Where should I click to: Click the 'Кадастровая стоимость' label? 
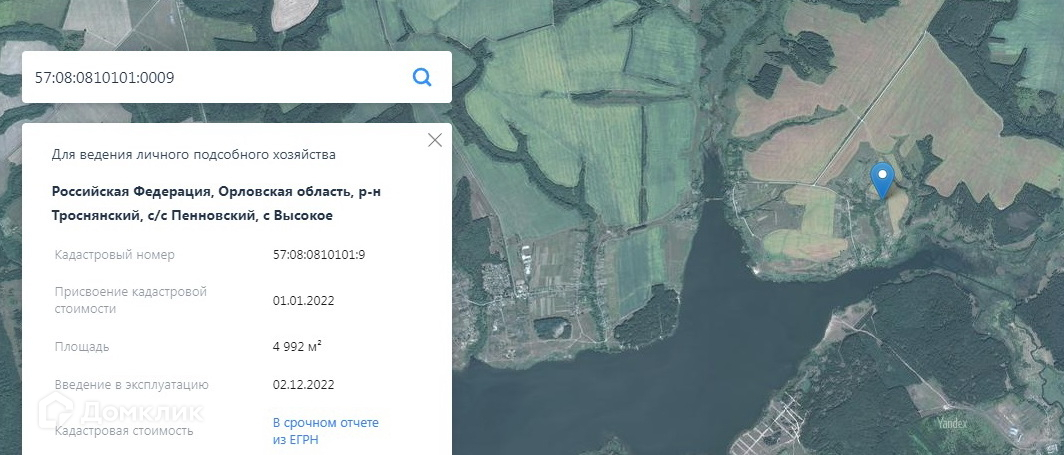coord(124,431)
